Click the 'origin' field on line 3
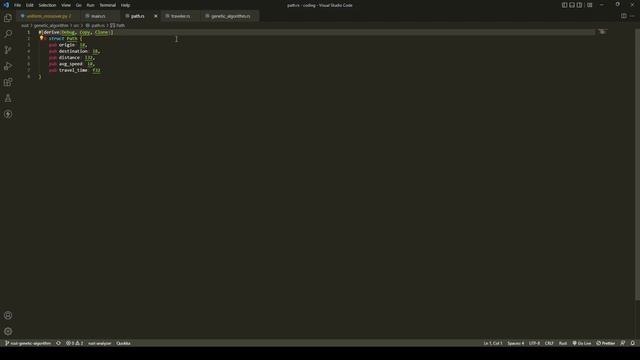This screenshot has height=360, width=640. [x=67, y=45]
